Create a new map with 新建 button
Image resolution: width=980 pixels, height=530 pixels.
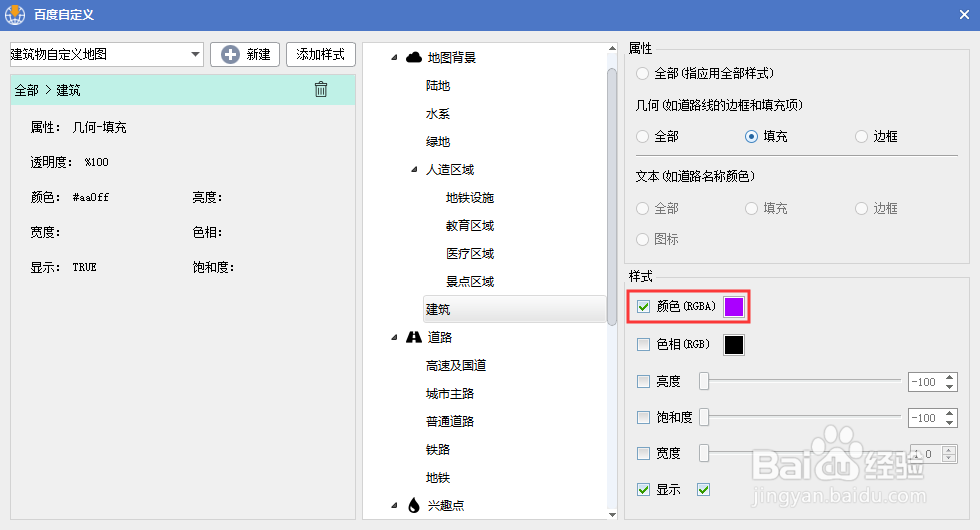tap(245, 54)
